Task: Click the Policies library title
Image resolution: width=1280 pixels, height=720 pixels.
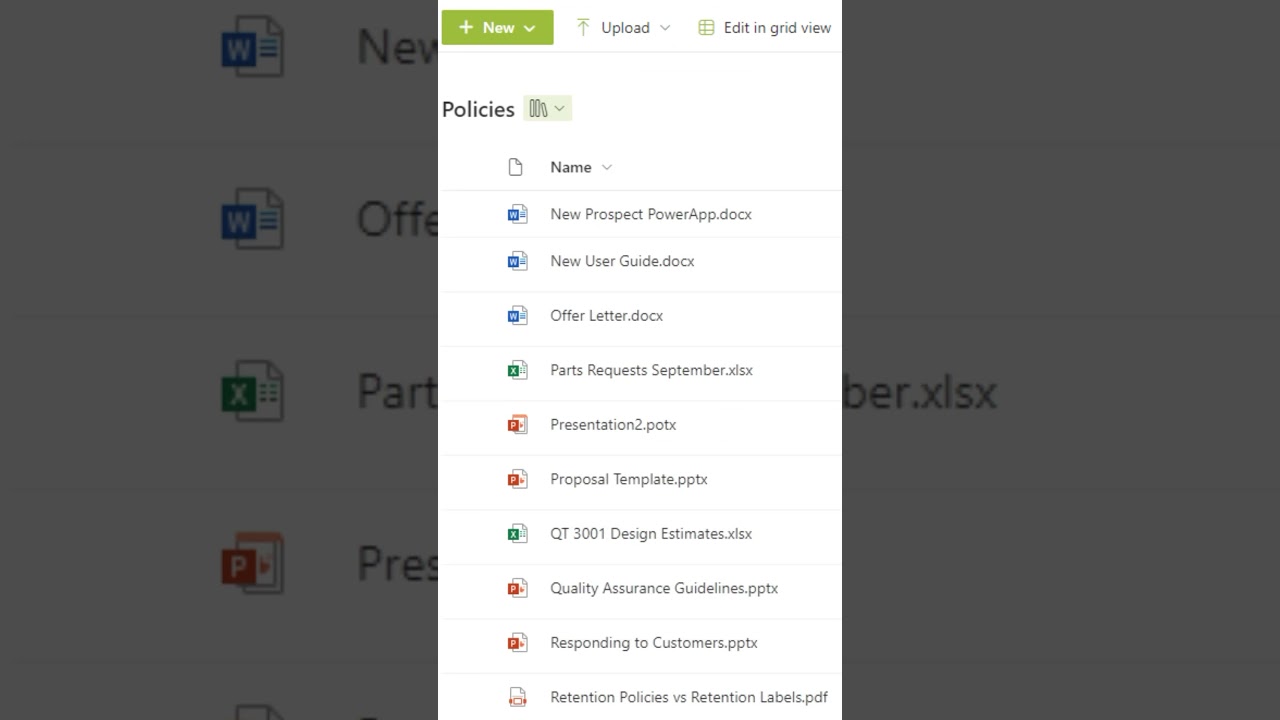Action: tap(478, 109)
